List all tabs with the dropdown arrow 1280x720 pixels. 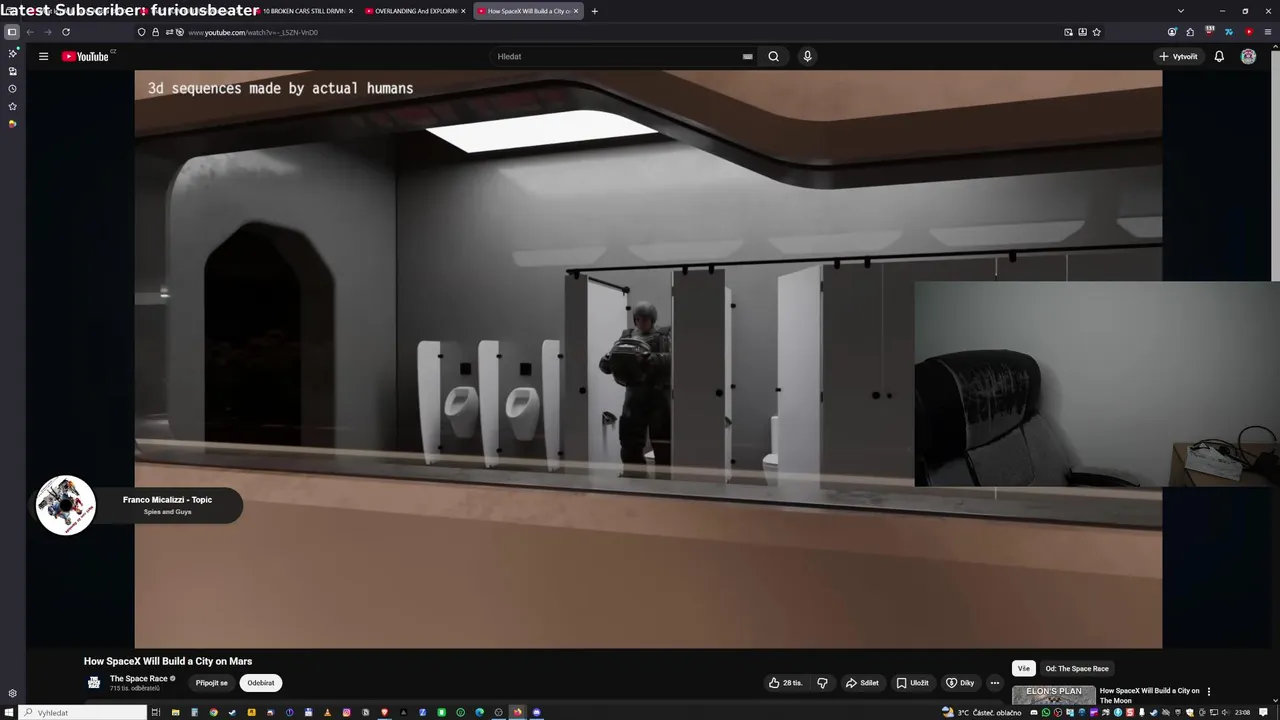pyautogui.click(x=1180, y=11)
